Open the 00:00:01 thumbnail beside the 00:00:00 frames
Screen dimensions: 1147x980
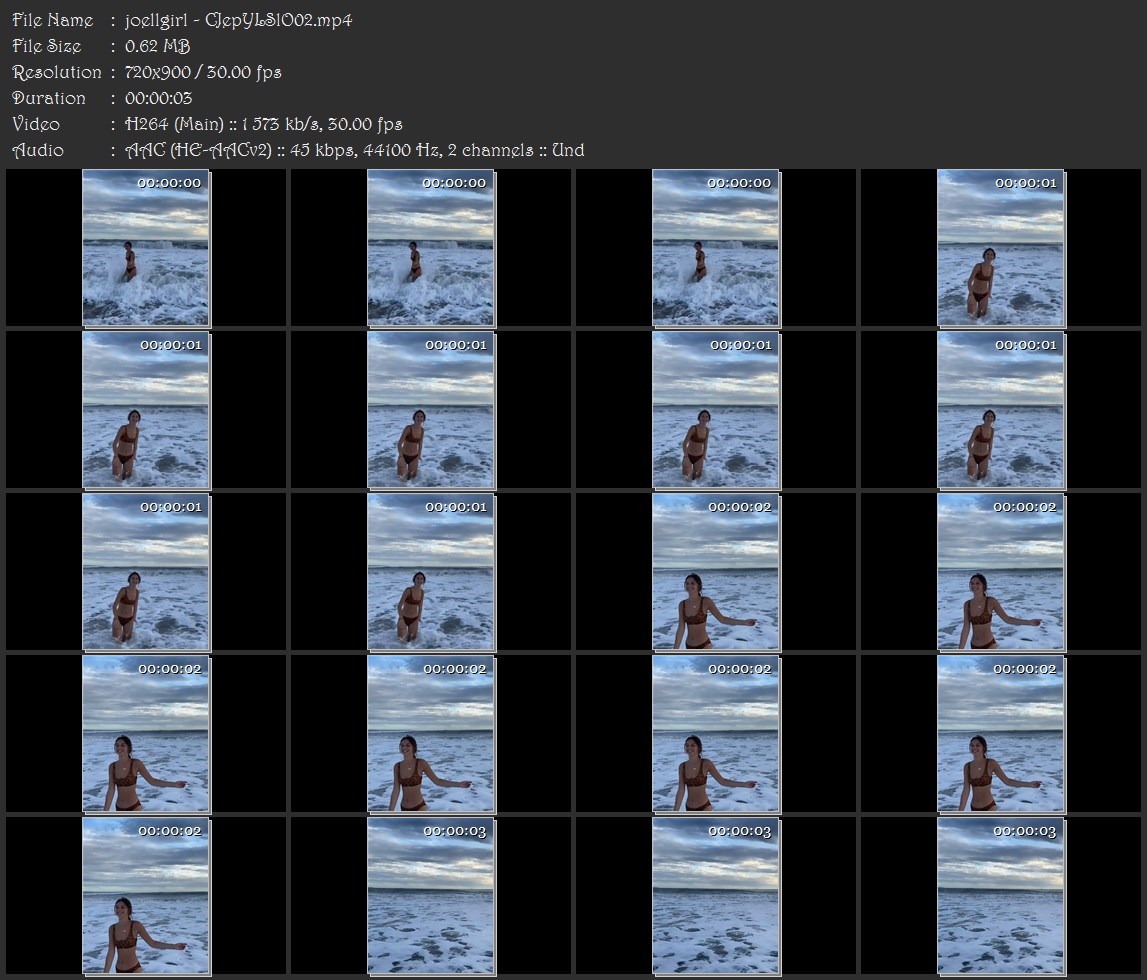[x=1001, y=248]
